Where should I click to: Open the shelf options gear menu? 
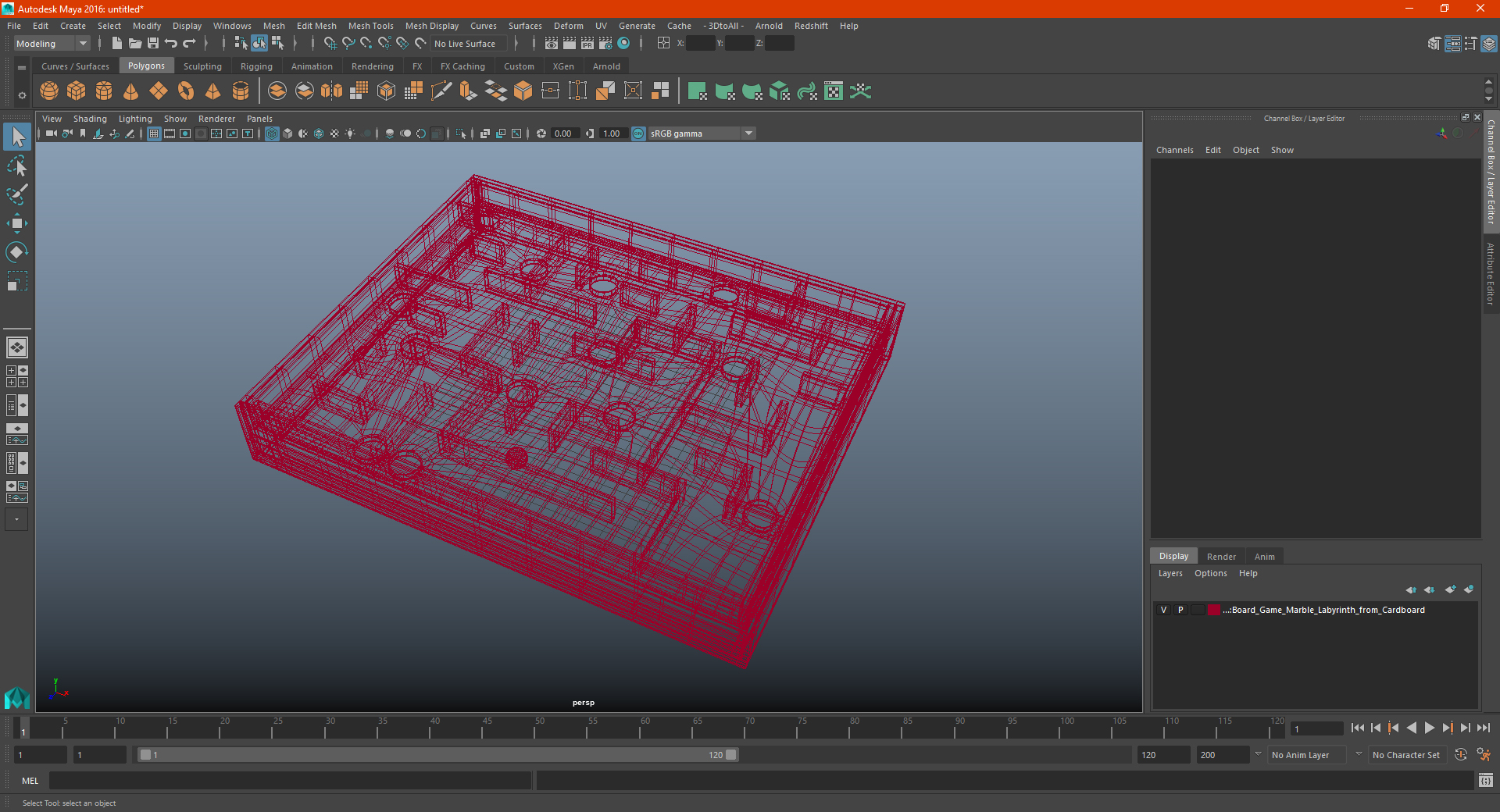tap(22, 95)
